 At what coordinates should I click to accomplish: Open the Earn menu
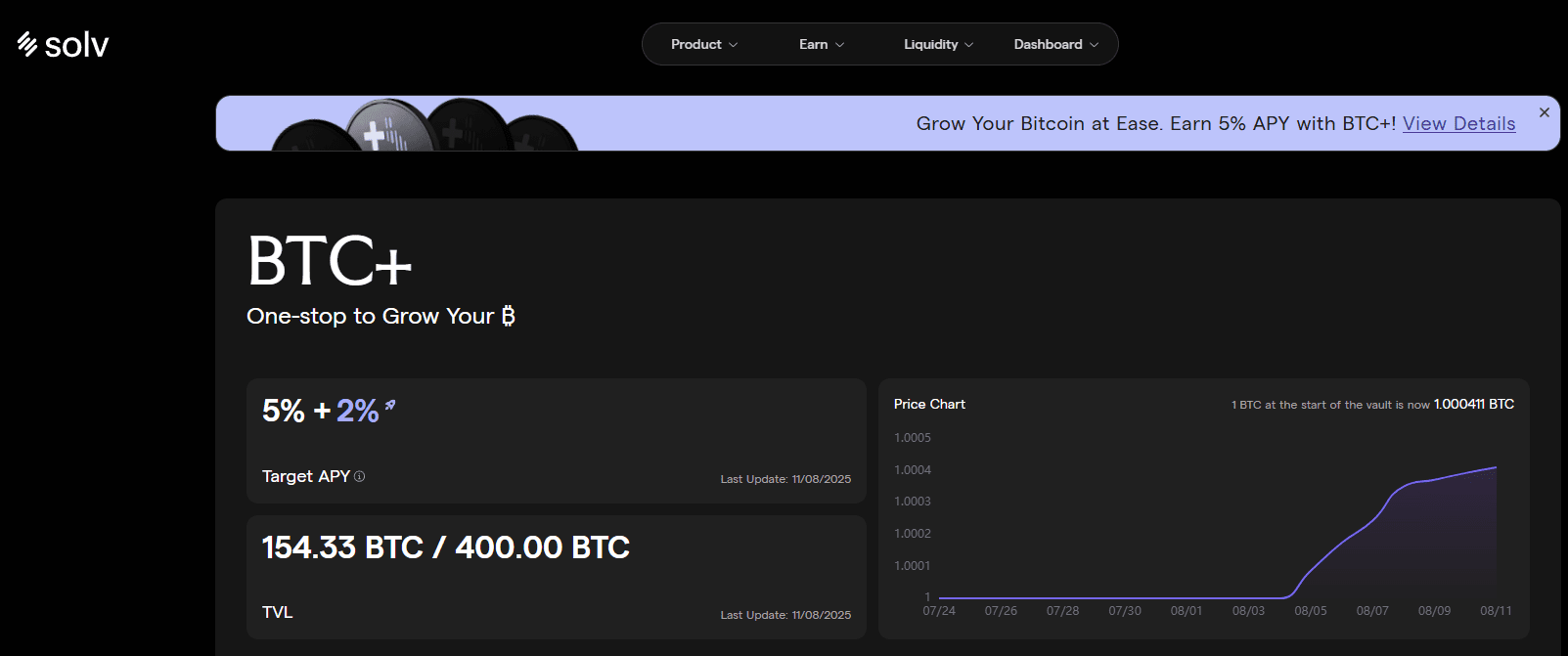(822, 44)
